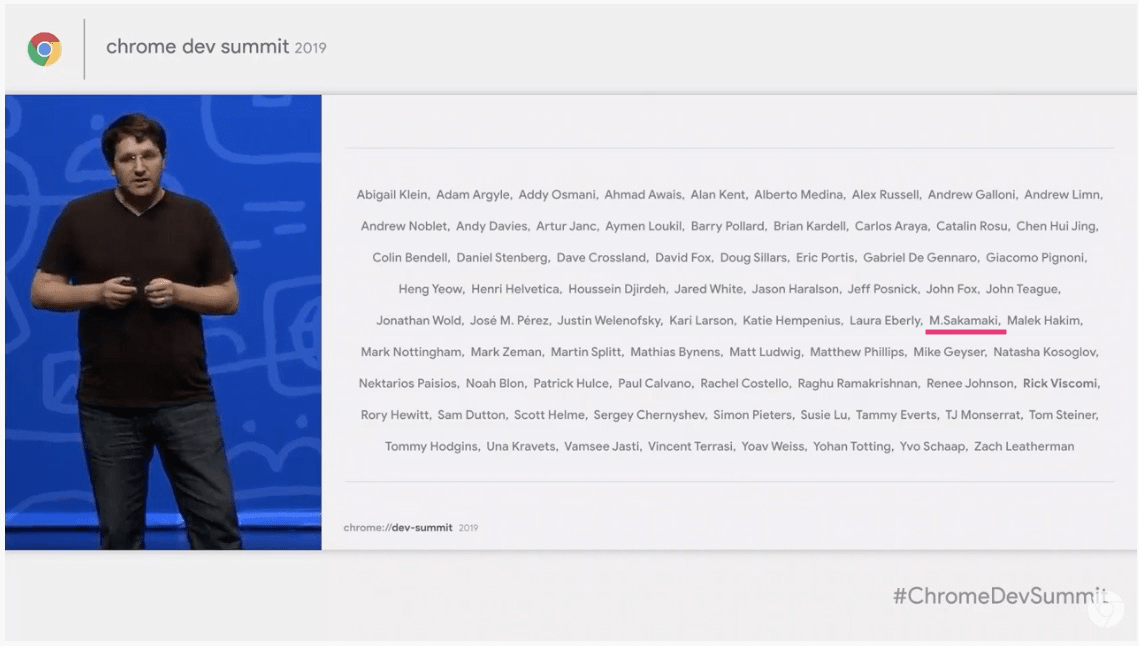1139x646 pixels.
Task: Click the name Sergey Chernyshev
Action: (649, 415)
